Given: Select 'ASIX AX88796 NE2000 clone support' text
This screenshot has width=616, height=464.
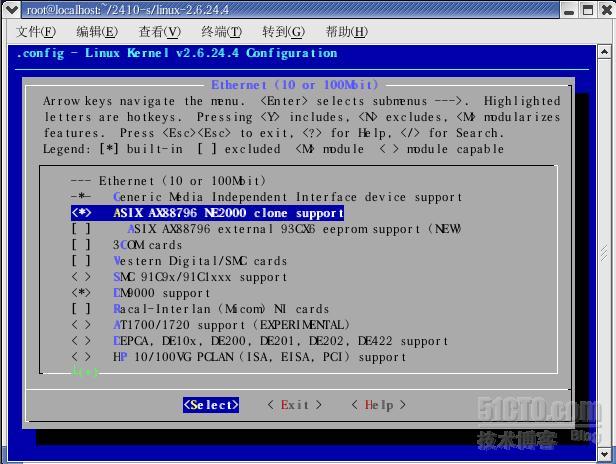Looking at the screenshot, I should coord(228,213).
